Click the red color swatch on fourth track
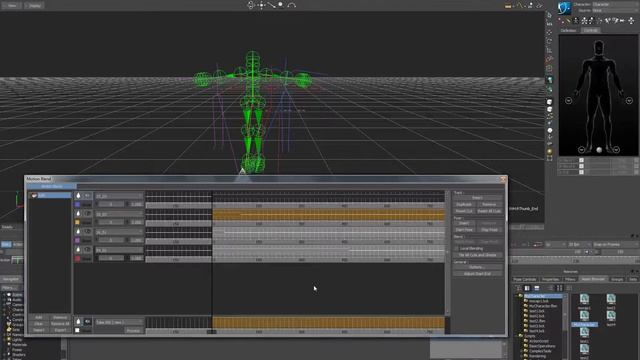The image size is (640, 360). [77, 258]
